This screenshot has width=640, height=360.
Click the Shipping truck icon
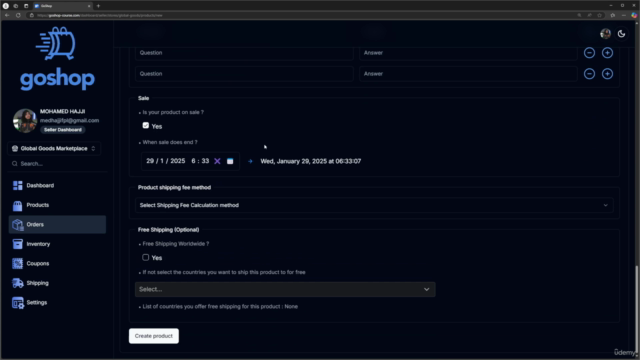click(x=18, y=283)
